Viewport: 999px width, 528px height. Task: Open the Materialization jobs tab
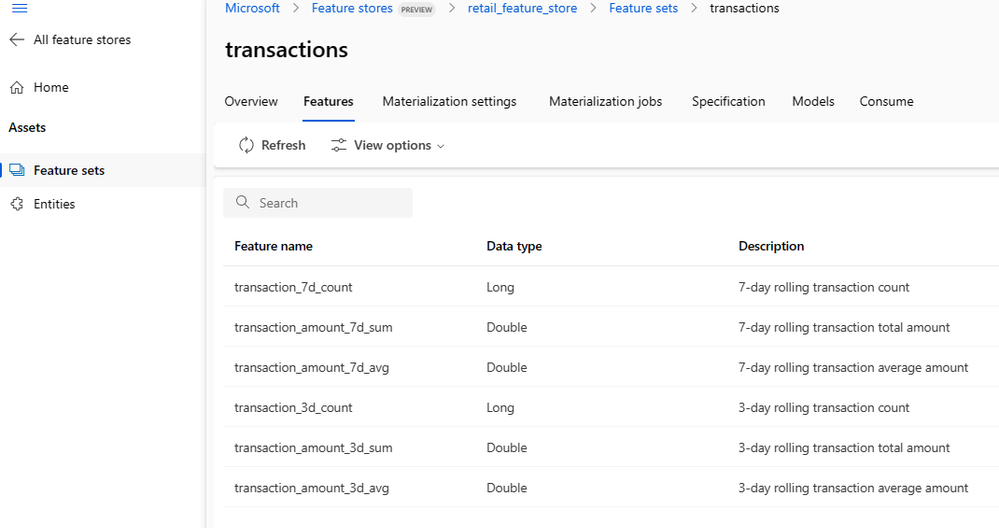[605, 101]
